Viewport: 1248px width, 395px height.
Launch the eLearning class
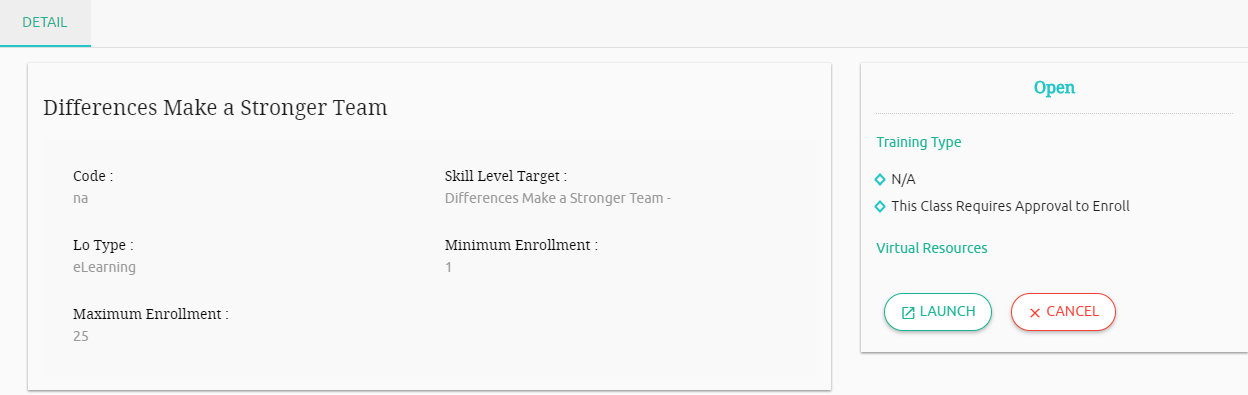pyautogui.click(x=937, y=312)
